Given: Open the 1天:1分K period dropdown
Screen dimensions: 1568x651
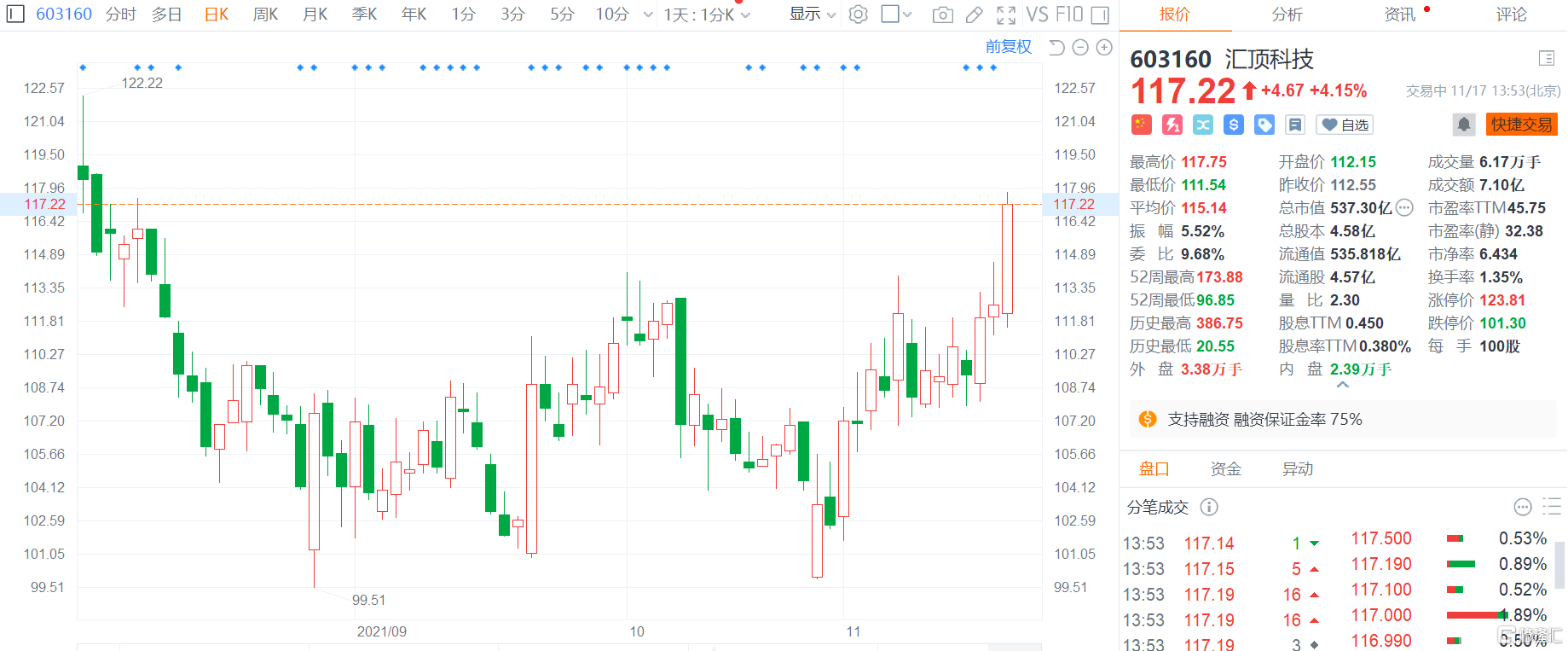Looking at the screenshot, I should click(707, 15).
